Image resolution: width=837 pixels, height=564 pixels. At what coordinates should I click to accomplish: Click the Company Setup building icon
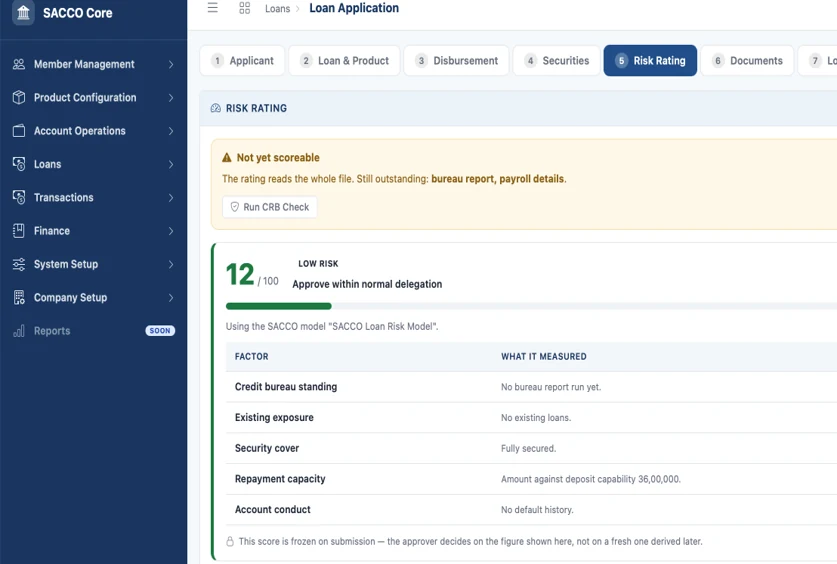19,298
